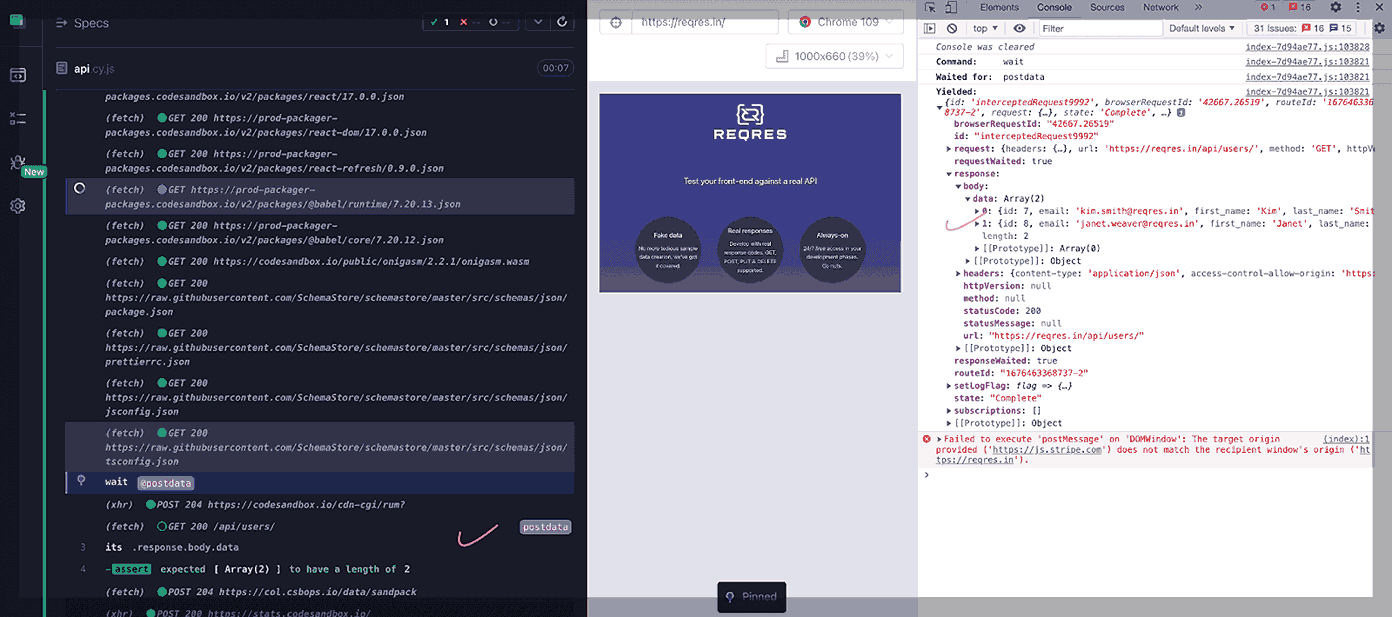Clear the console with the ban icon

pyautogui.click(x=952, y=29)
